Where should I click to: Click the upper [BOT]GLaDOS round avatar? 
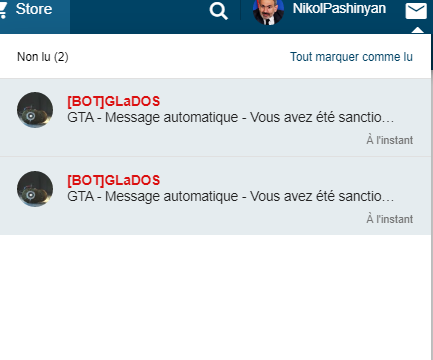click(x=35, y=110)
